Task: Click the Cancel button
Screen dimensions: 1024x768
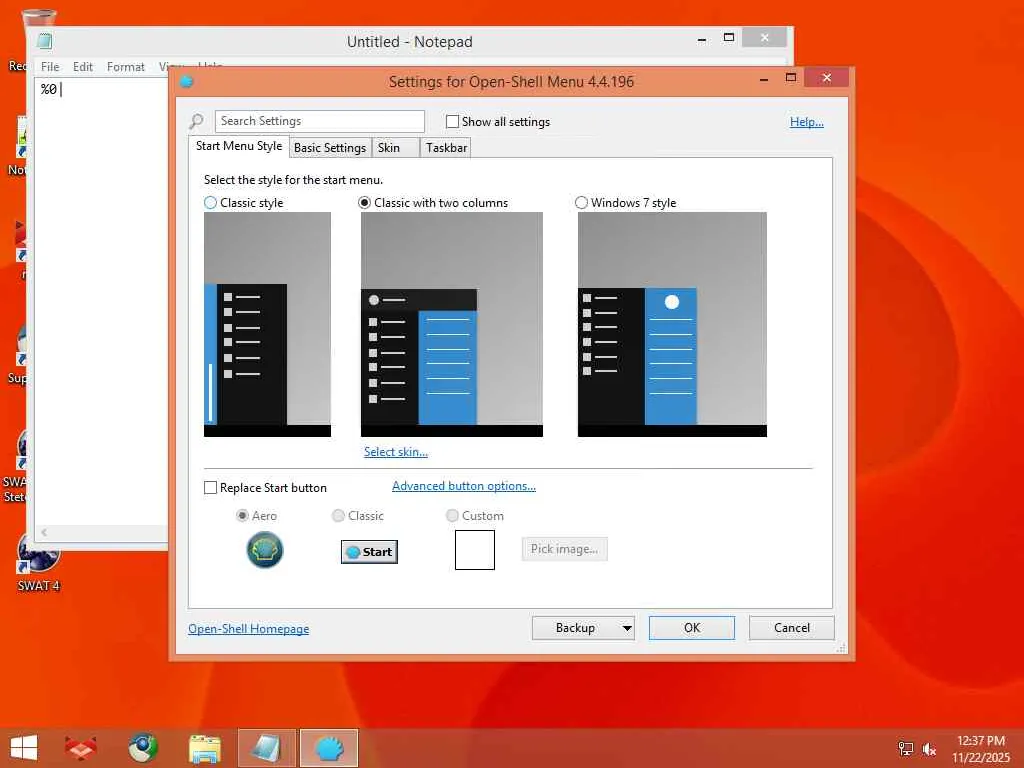Action: (792, 628)
